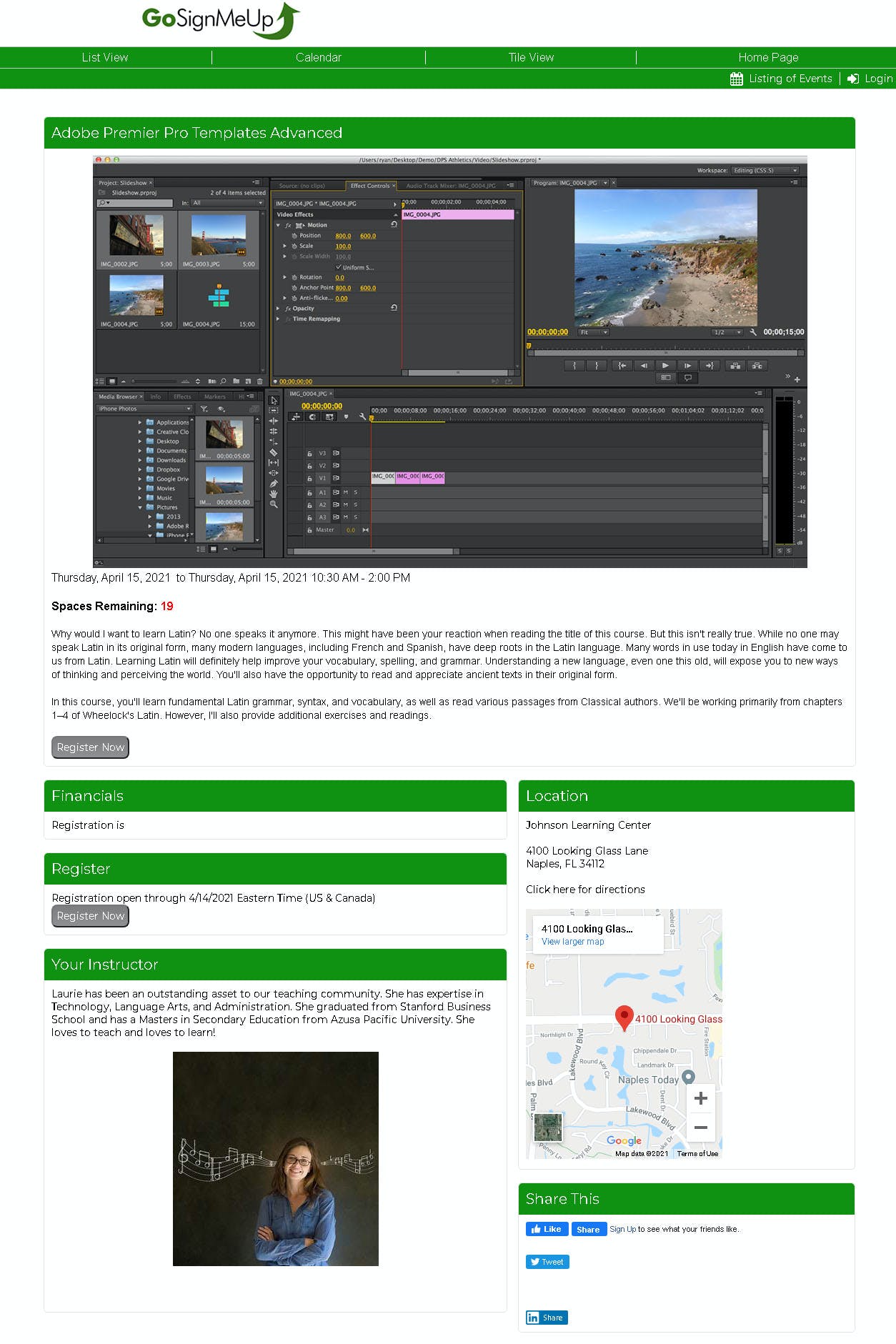Open the Click here for directions link
This screenshot has height=1344, width=896.
pyautogui.click(x=585, y=890)
